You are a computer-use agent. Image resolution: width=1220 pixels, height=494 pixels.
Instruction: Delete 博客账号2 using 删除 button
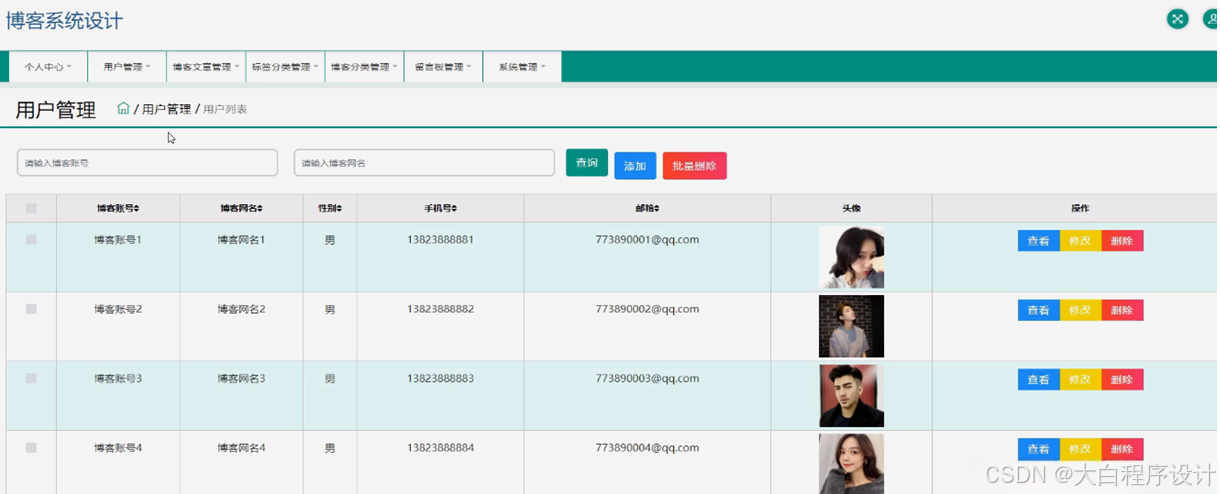1122,310
